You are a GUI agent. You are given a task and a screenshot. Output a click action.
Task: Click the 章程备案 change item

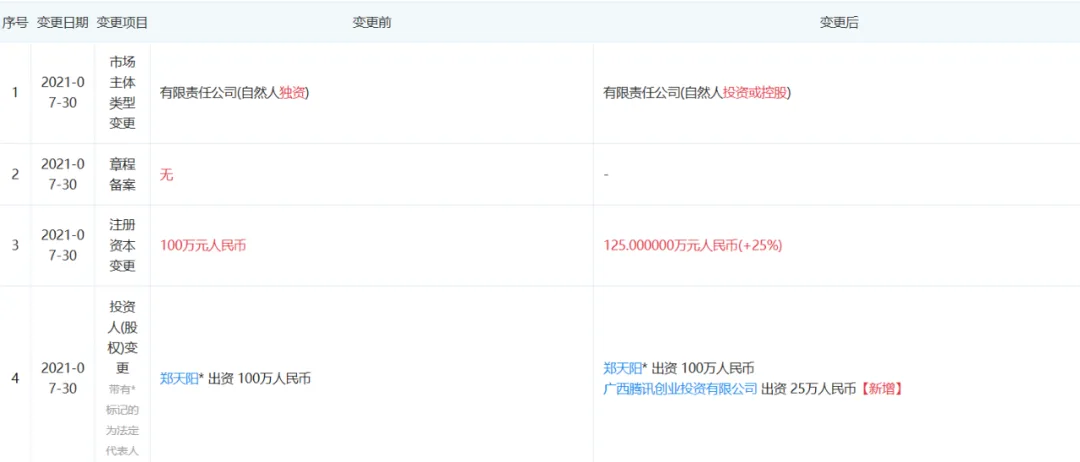click(122, 175)
